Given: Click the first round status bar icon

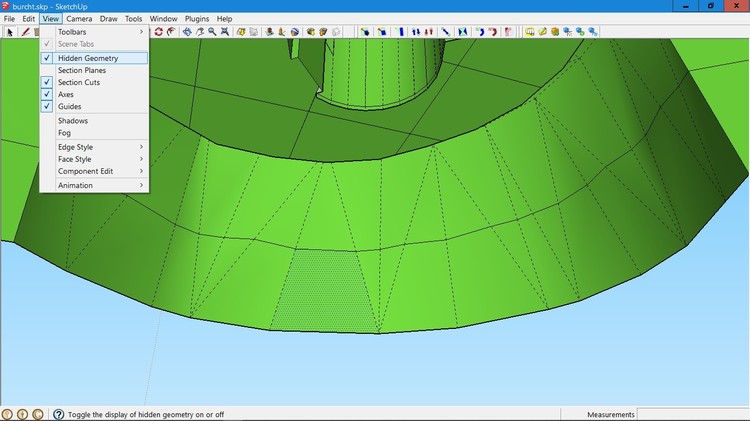Looking at the screenshot, I should click(x=8, y=414).
